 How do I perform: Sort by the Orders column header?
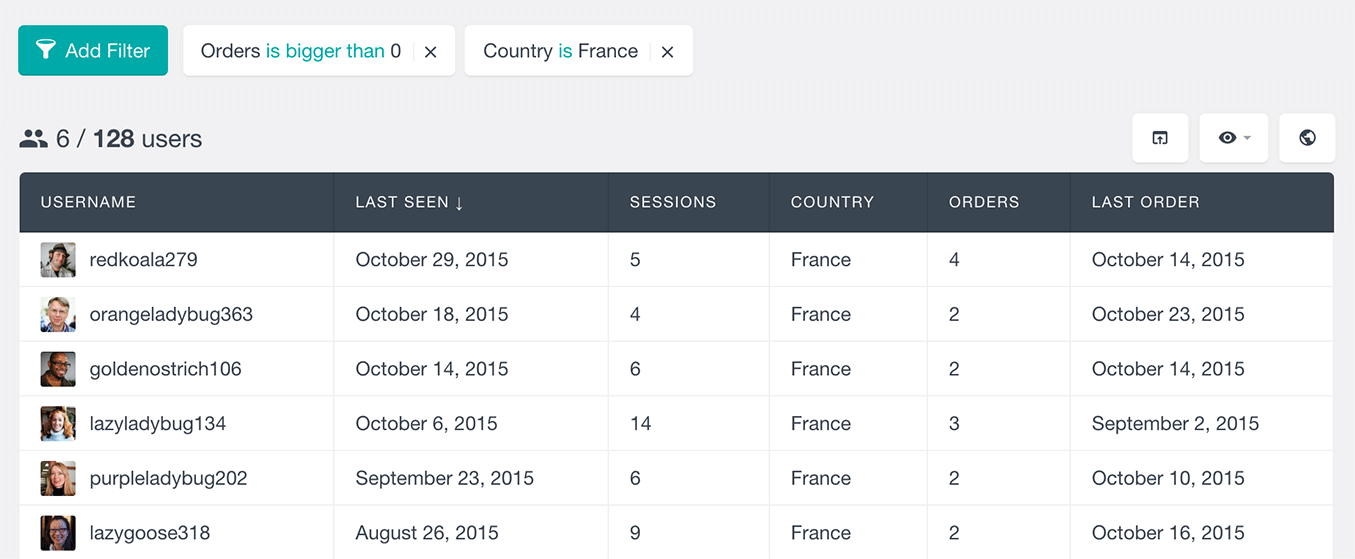coord(984,202)
